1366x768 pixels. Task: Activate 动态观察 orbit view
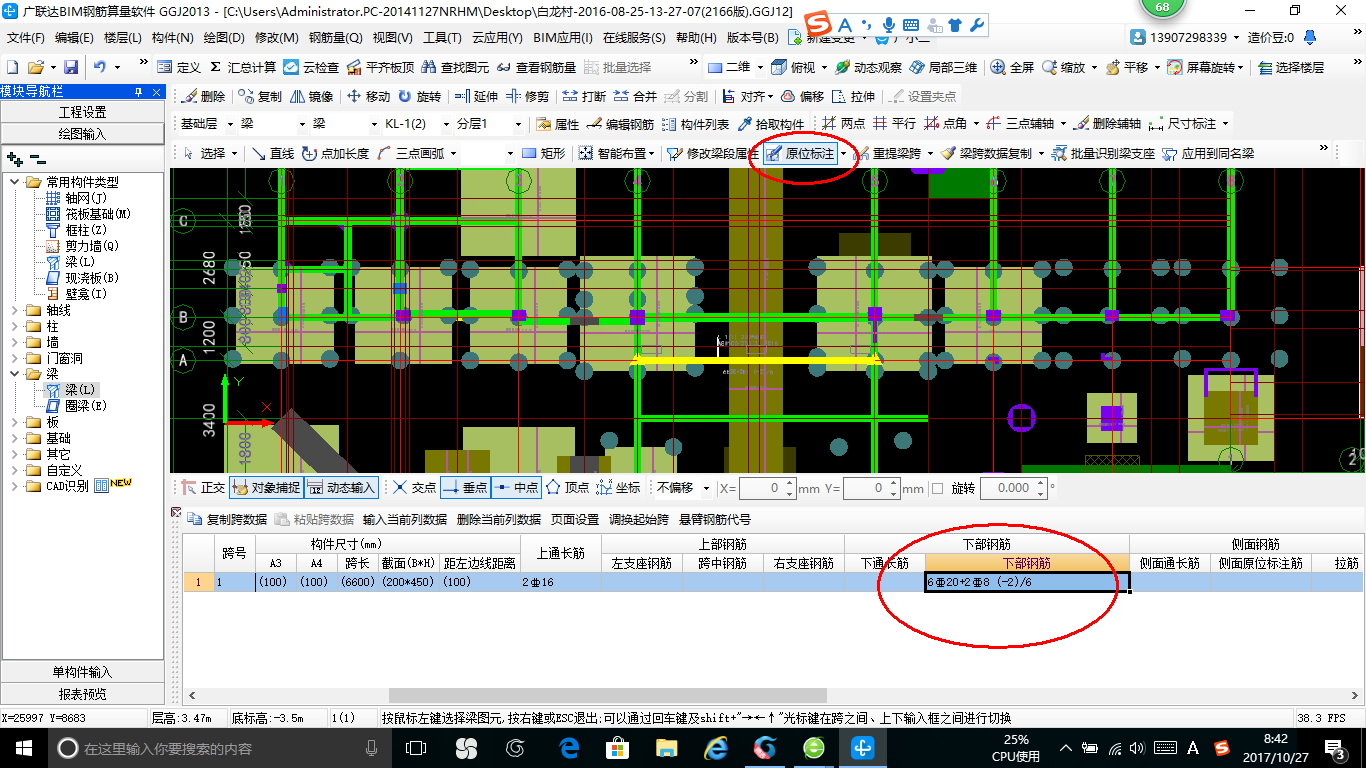tap(868, 67)
